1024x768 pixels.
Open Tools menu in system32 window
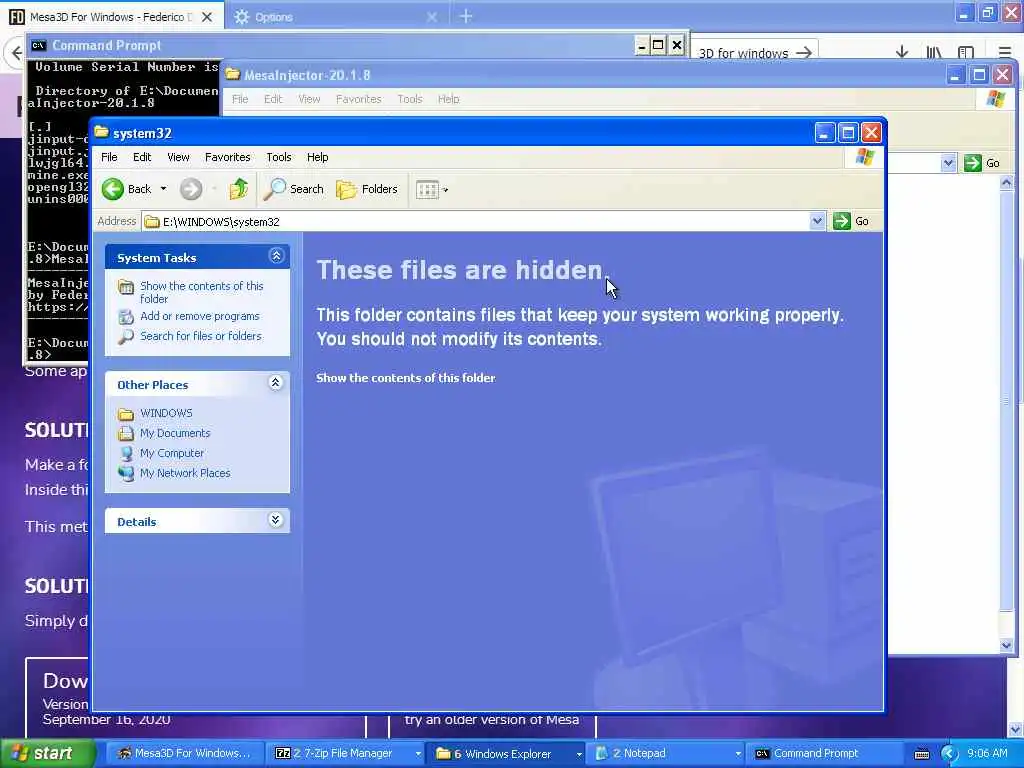pyautogui.click(x=279, y=157)
